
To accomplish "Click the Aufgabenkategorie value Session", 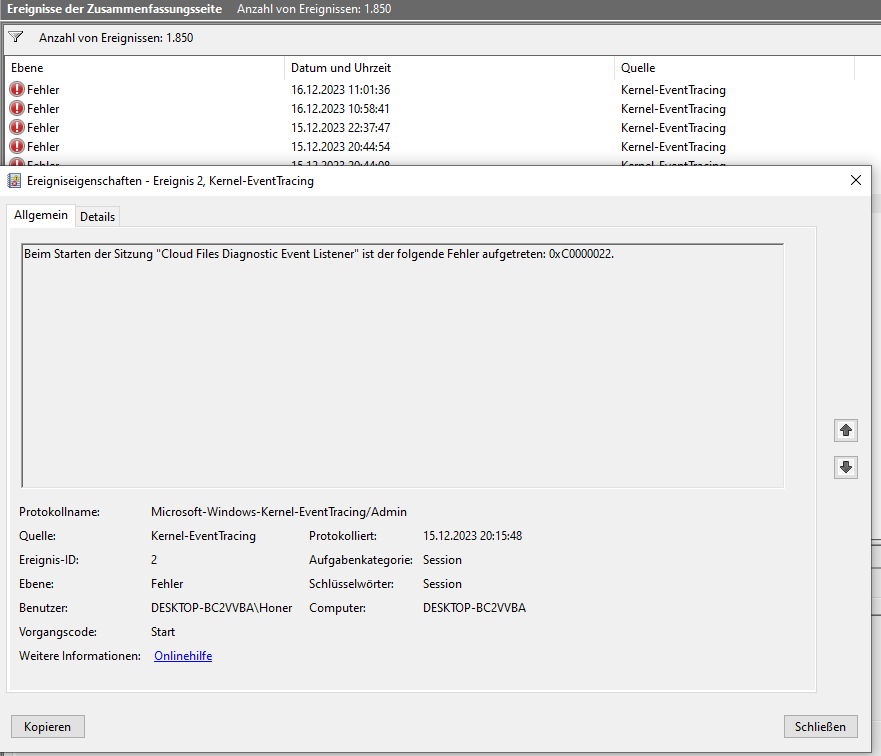I will click(442, 560).
